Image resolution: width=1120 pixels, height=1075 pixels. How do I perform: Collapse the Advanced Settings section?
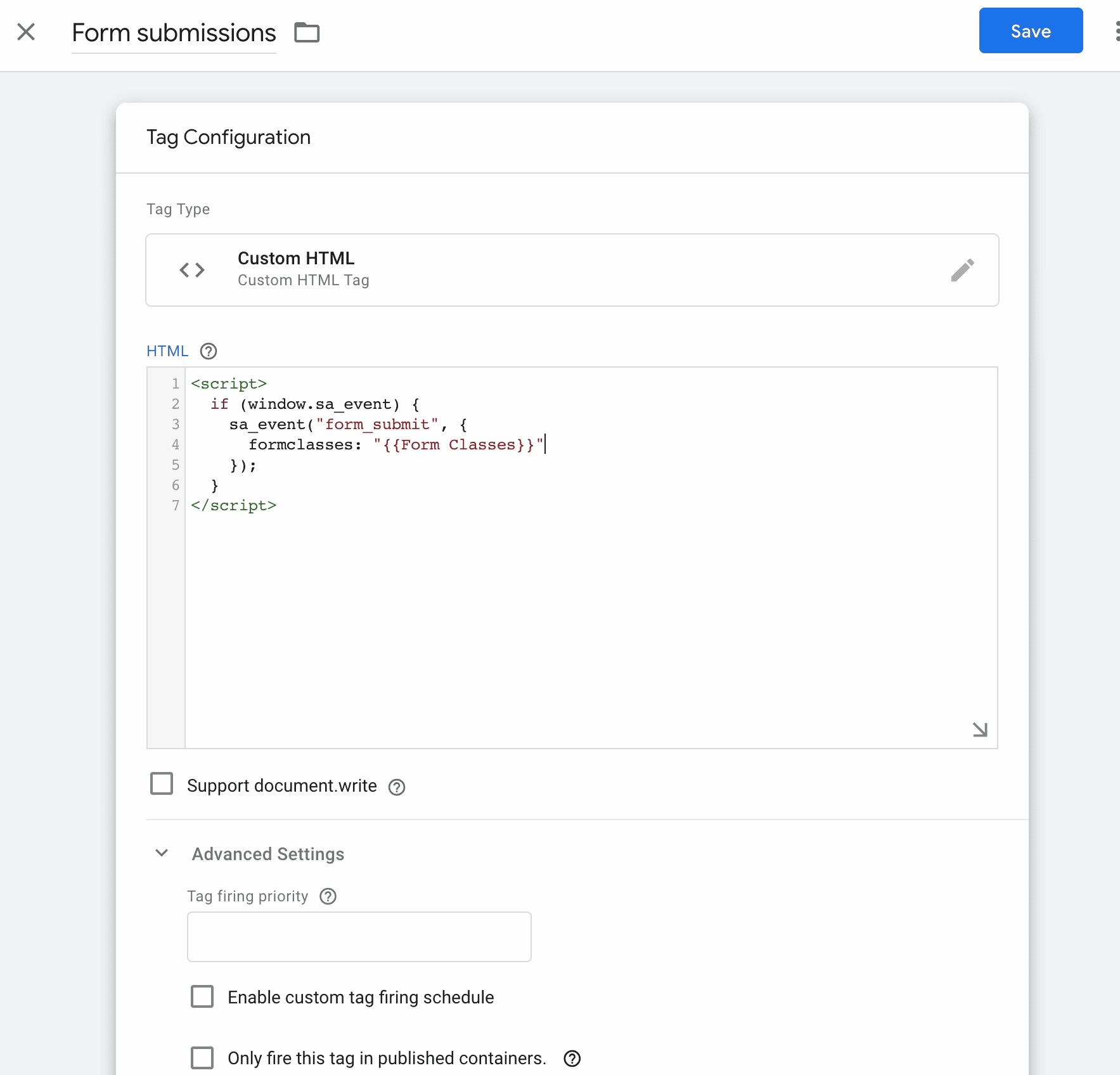[x=162, y=853]
